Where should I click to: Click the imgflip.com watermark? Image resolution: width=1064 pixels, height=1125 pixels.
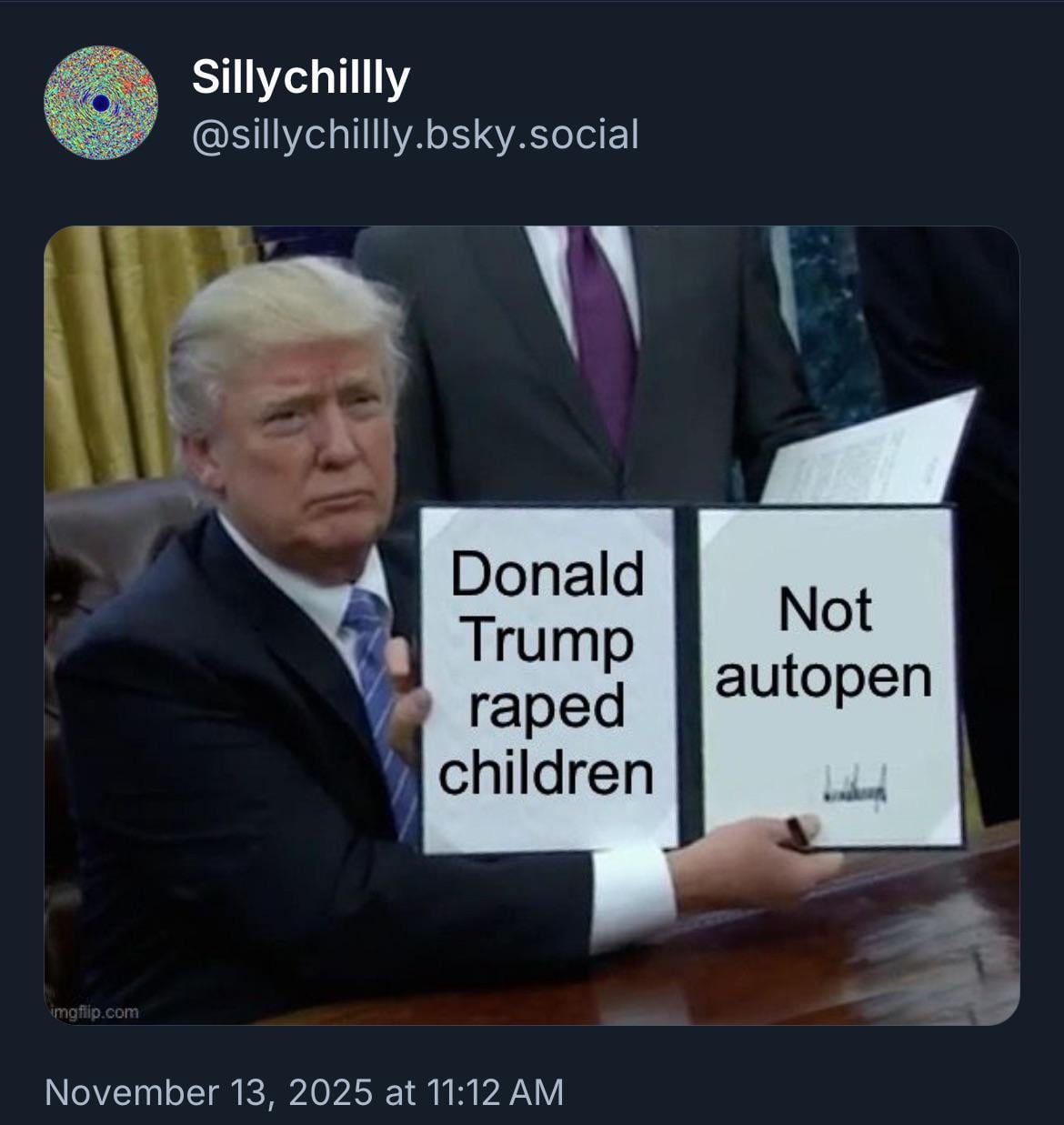tap(95, 1012)
